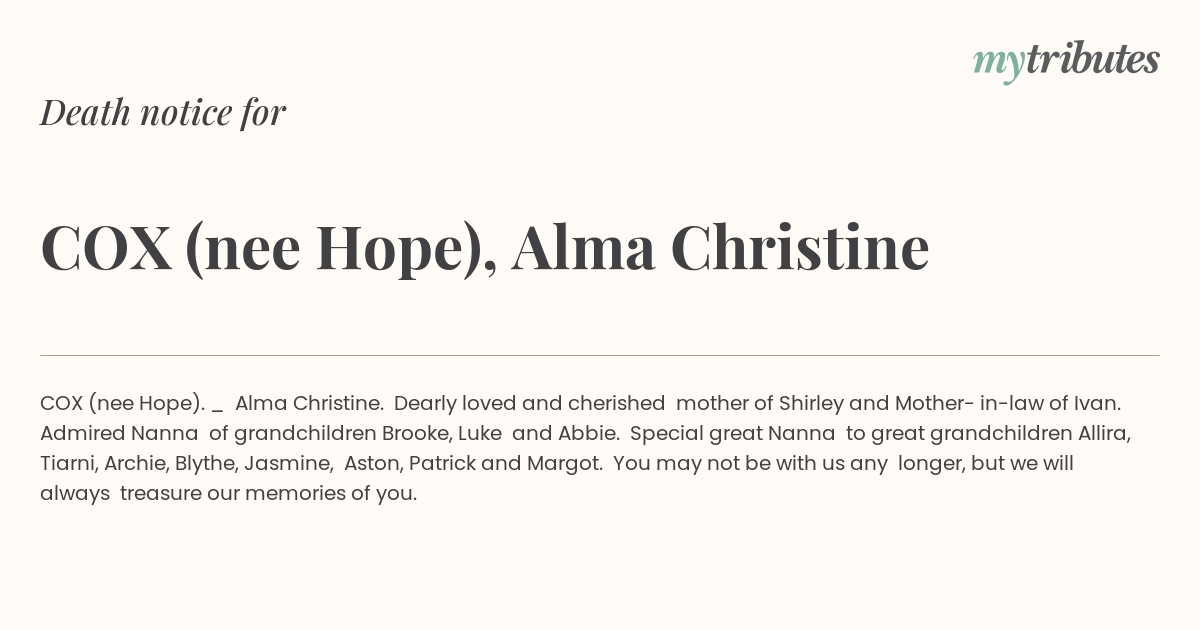The height and width of the screenshot is (630, 1200).
Task: Click the name "Ivan" ending the first line
Action: [1095, 403]
